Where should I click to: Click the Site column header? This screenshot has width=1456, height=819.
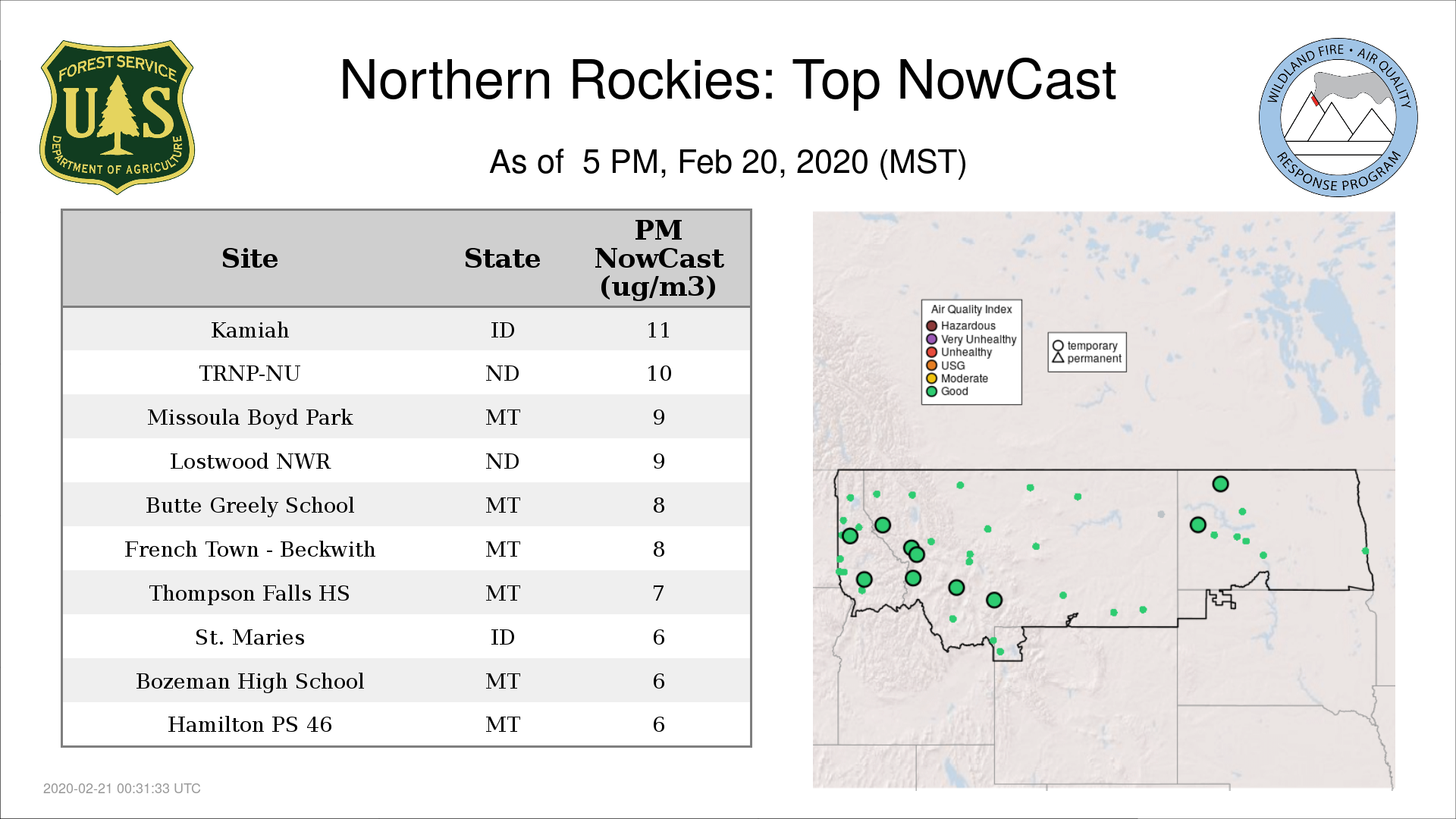pos(249,259)
